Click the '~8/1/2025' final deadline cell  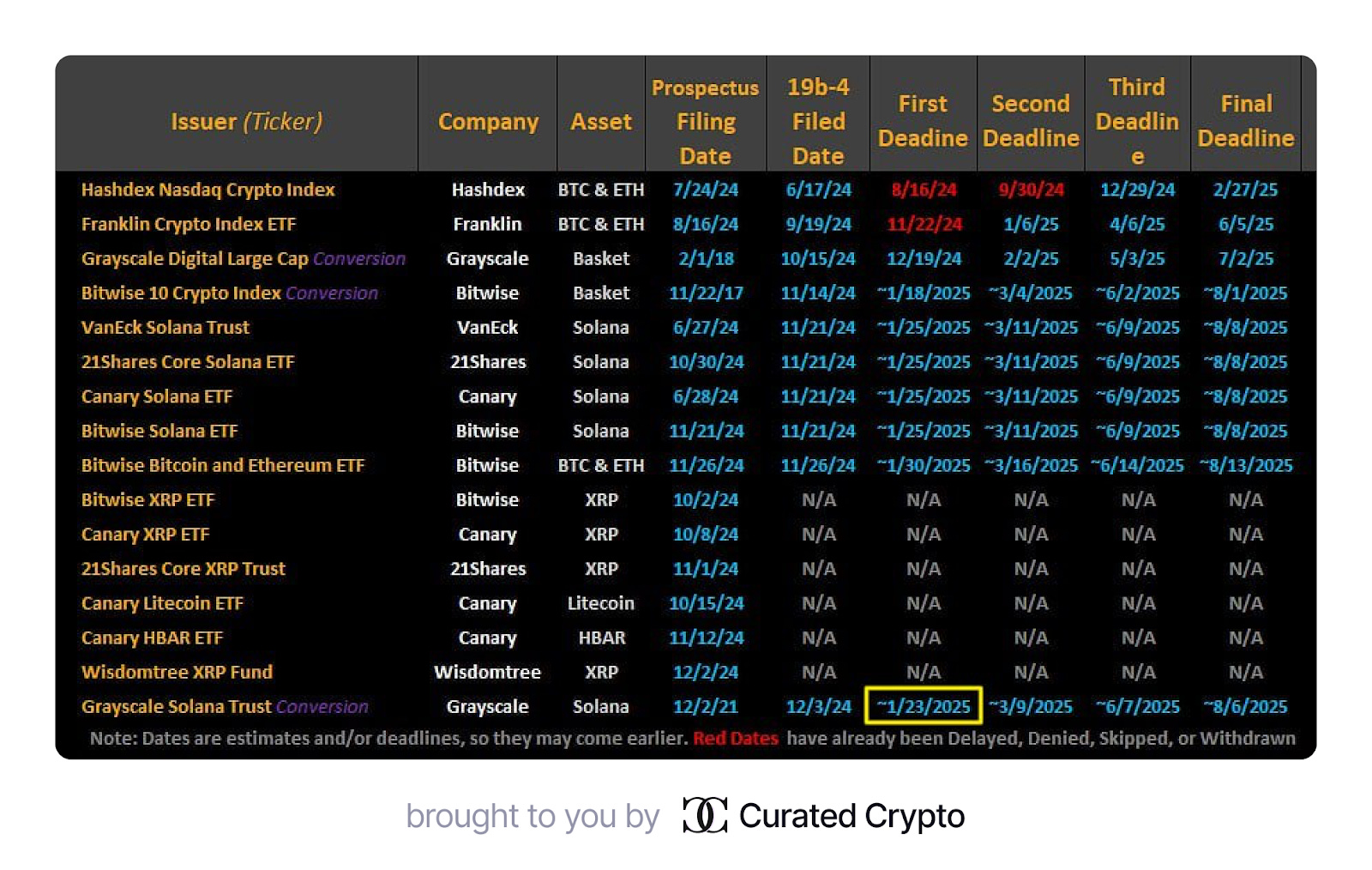(x=1245, y=293)
